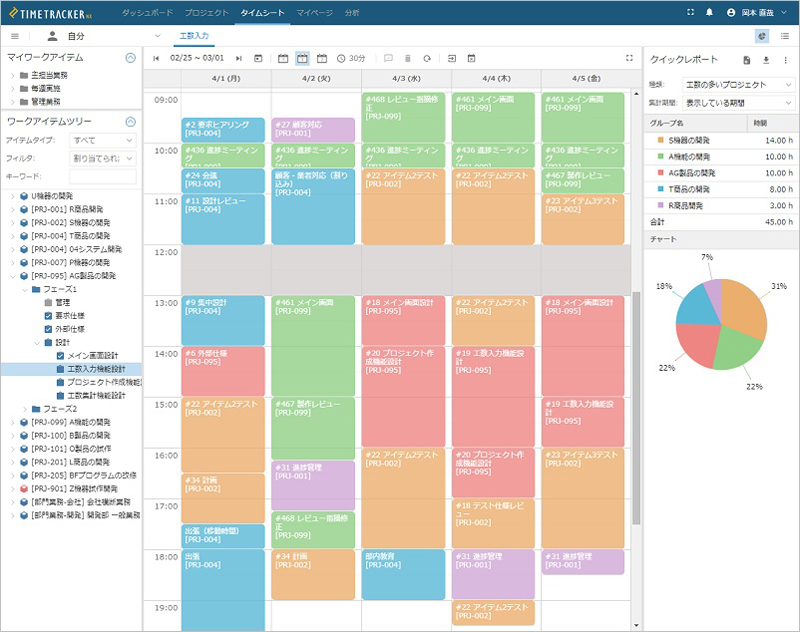Screen dimensions: 800x632
Task: Download the quick report
Action: pos(766,60)
